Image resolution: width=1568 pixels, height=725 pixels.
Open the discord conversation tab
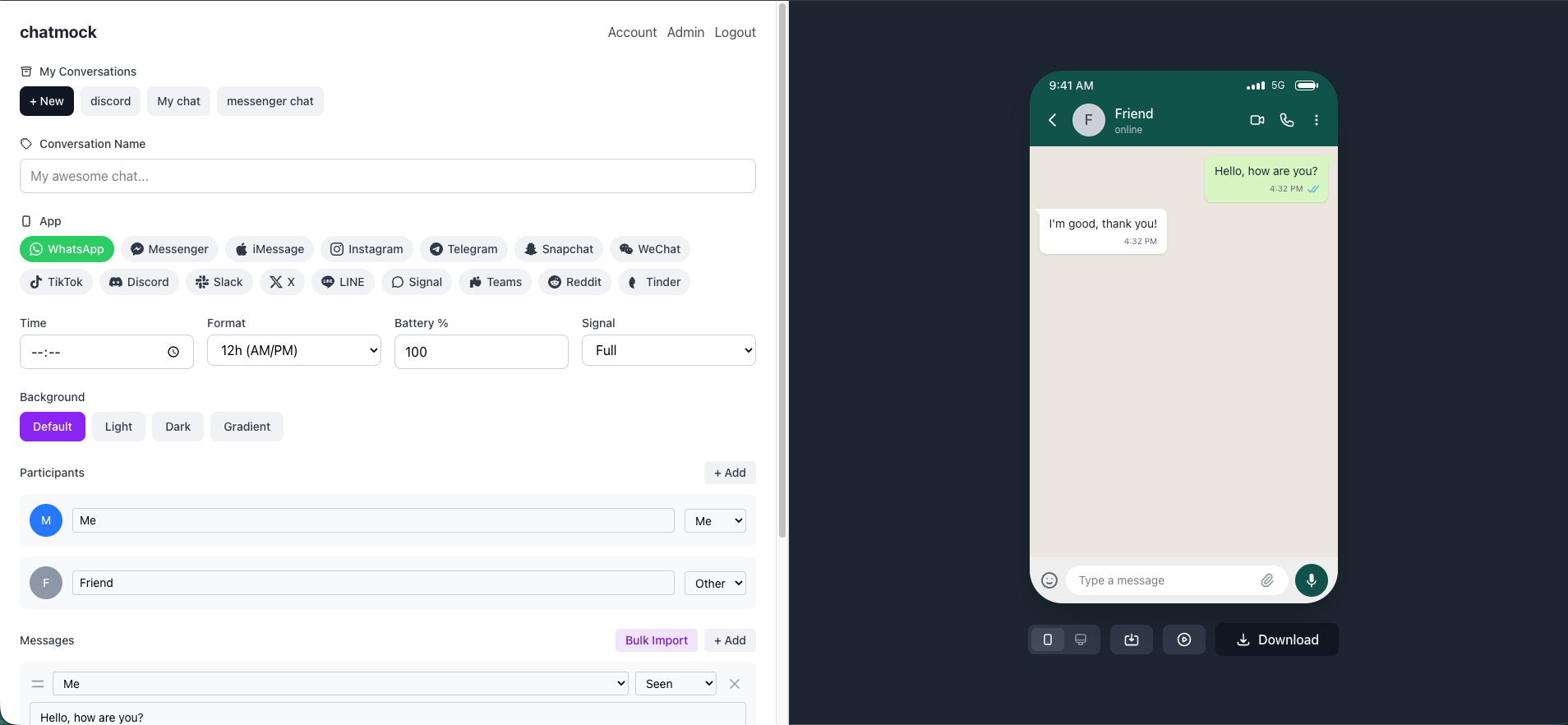point(111,101)
